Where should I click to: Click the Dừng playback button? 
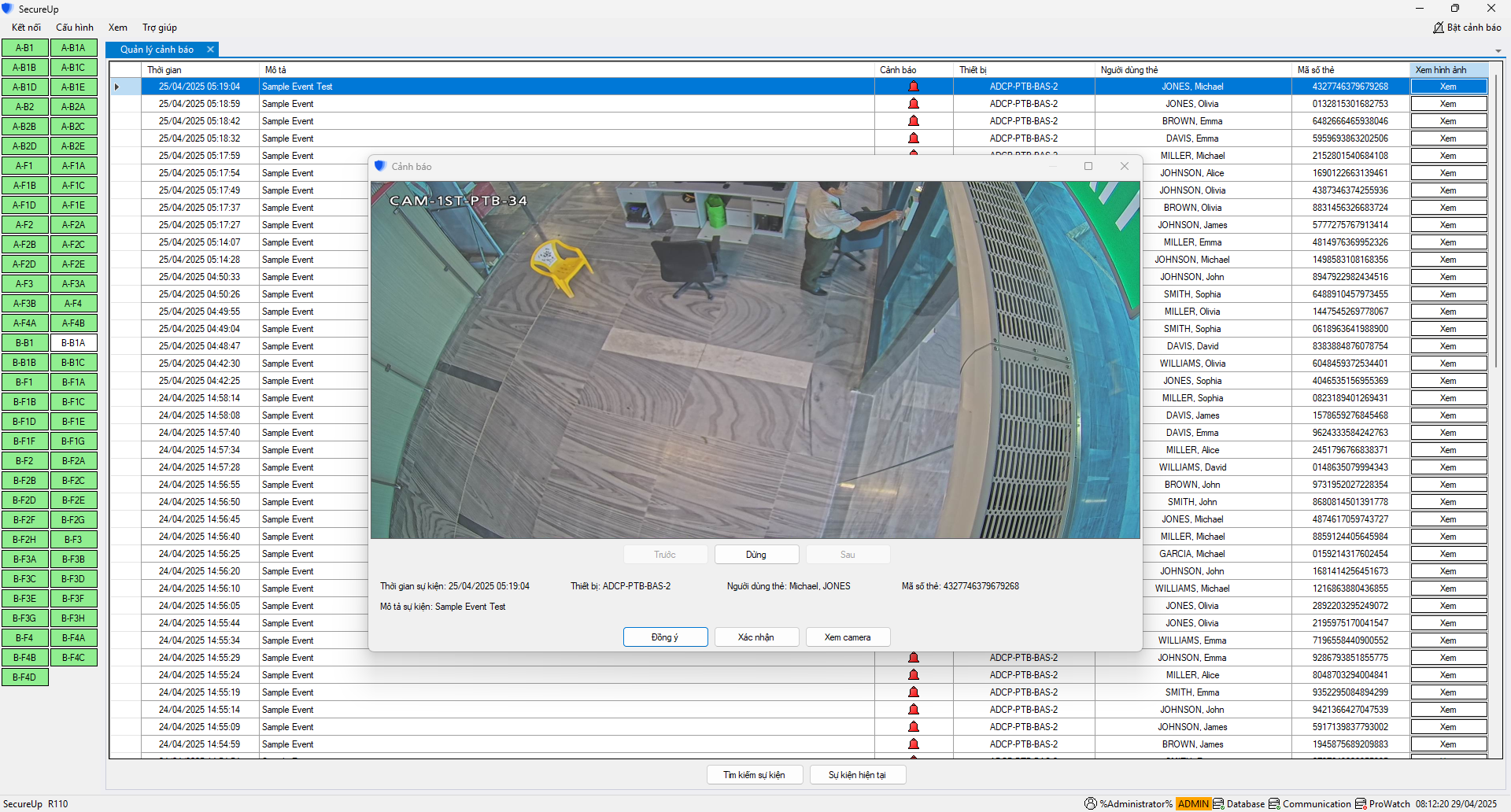click(756, 555)
